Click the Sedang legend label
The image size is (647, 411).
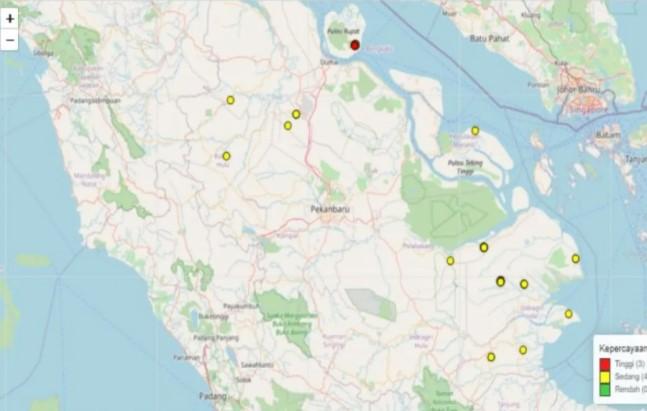630,376
